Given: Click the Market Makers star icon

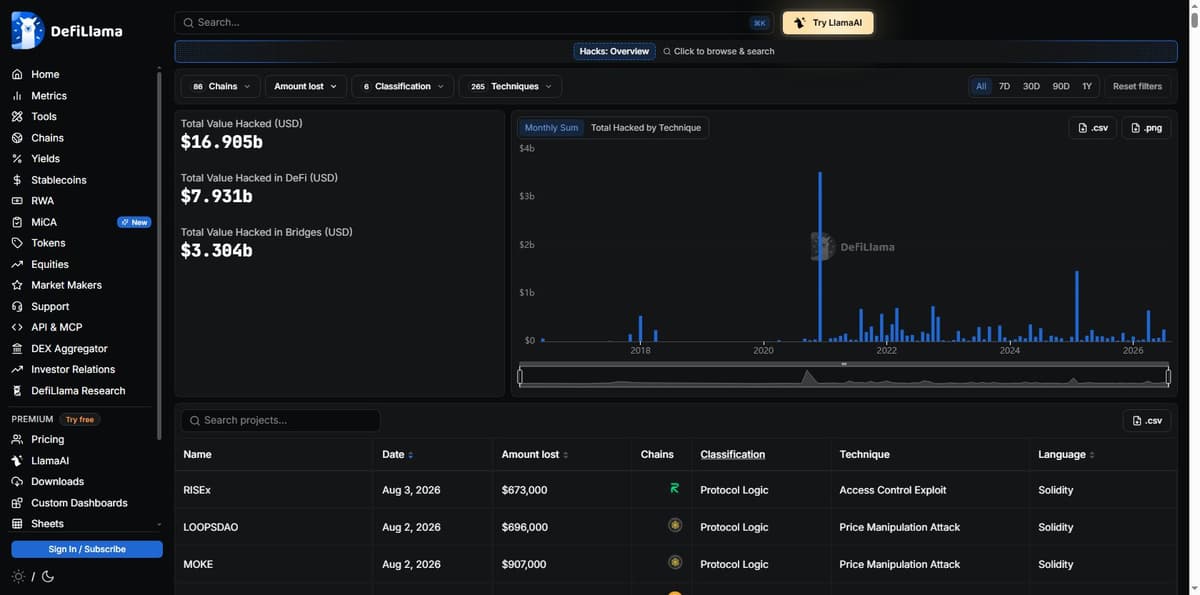Looking at the screenshot, I should tap(17, 285).
